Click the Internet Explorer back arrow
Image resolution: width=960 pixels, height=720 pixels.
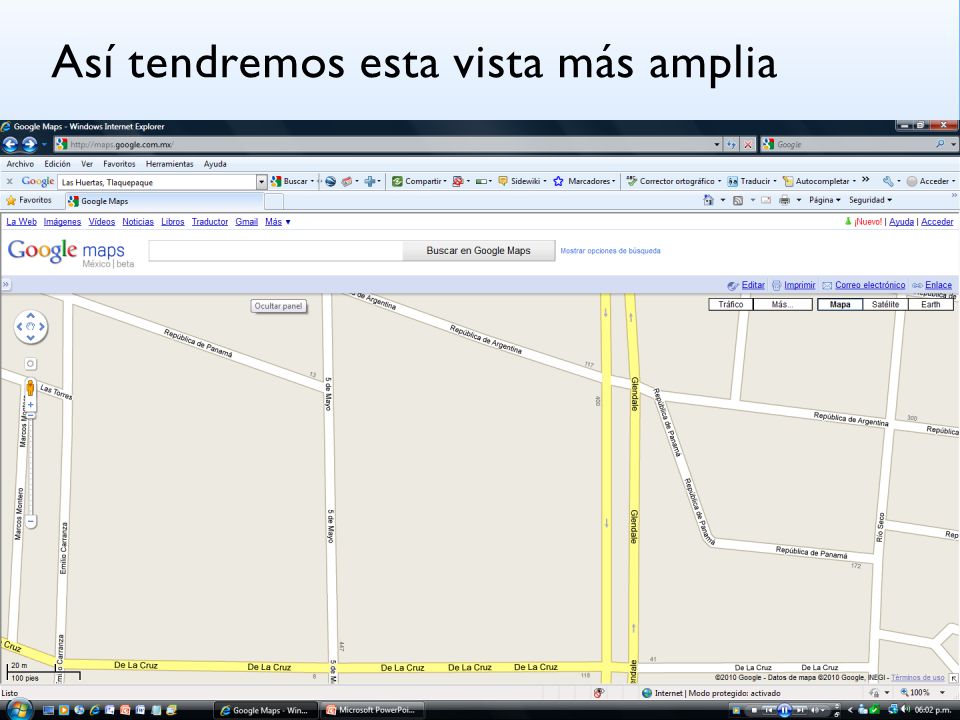click(x=10, y=144)
